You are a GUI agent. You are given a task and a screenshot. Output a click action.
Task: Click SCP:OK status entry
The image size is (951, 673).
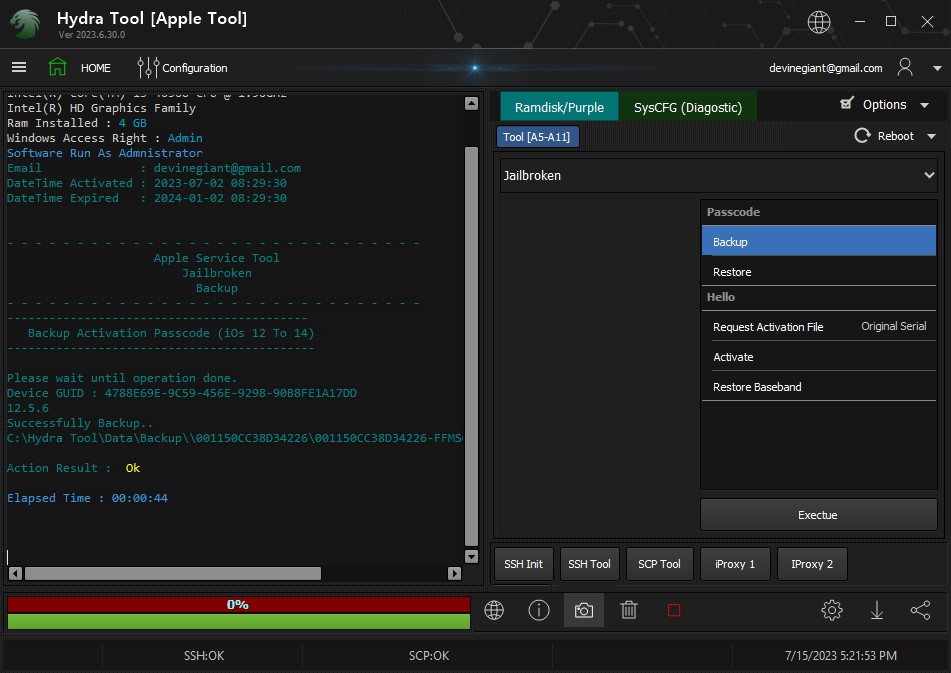[x=429, y=655]
